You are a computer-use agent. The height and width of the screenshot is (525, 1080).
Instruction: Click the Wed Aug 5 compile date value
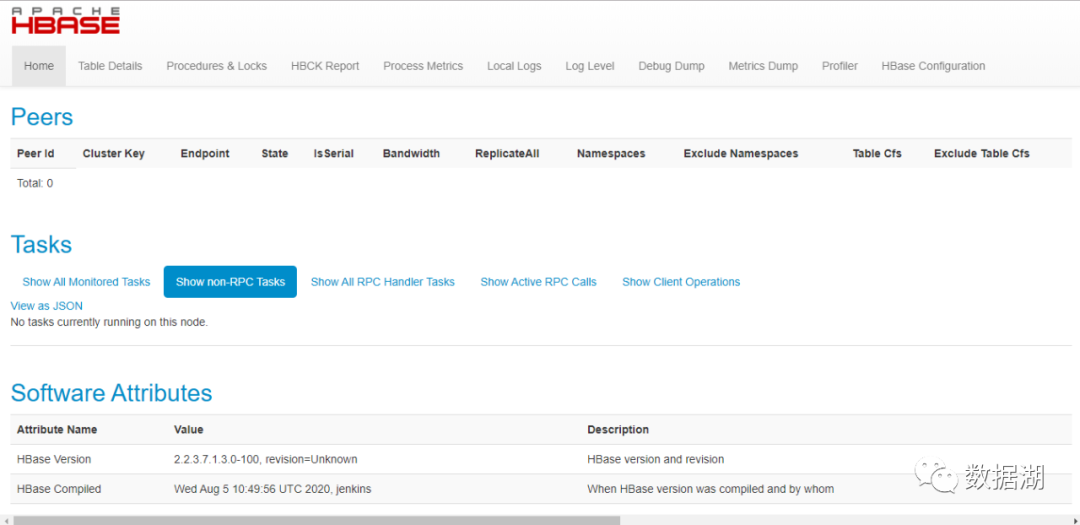273,489
